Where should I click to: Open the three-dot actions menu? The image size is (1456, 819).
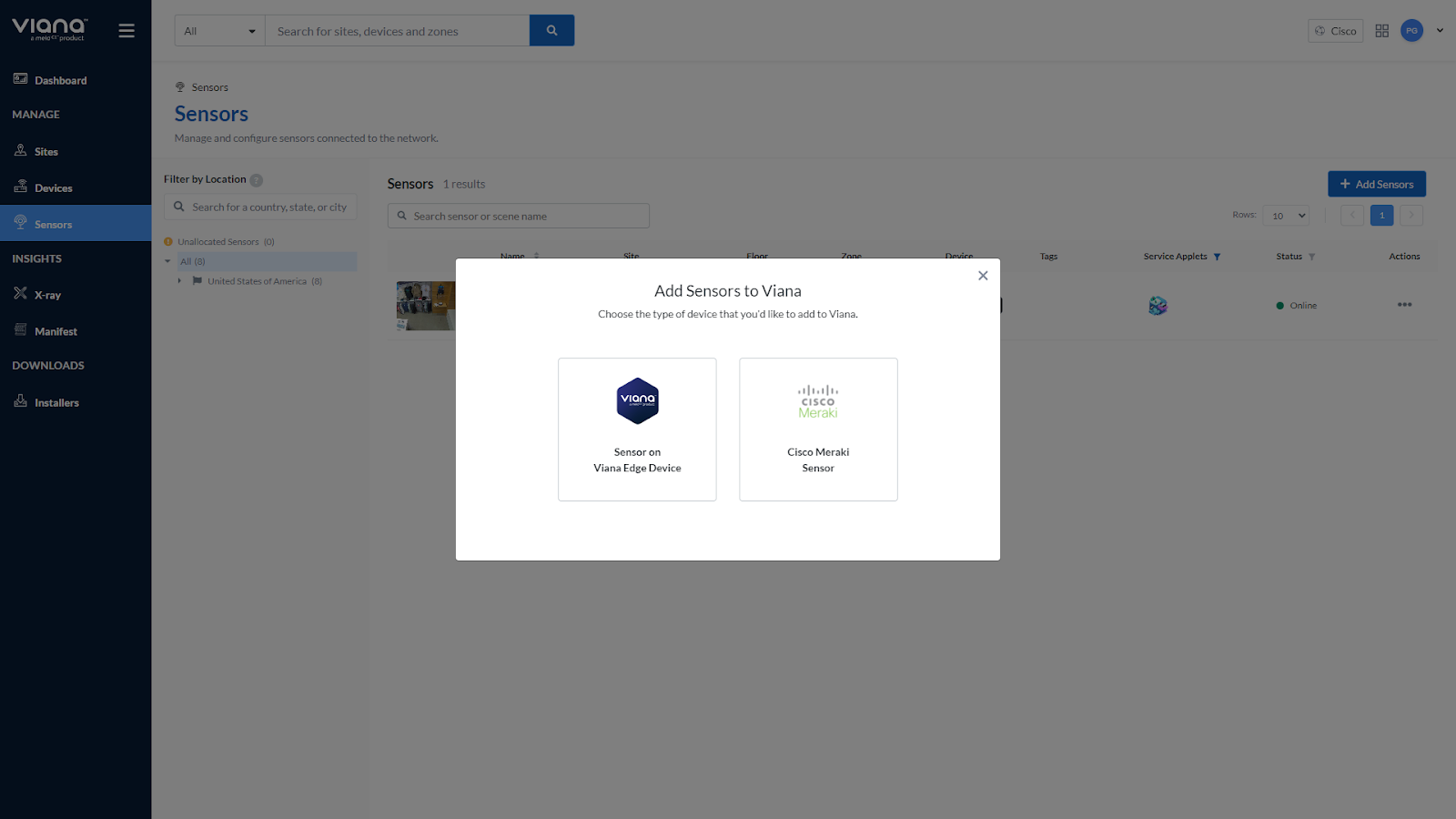1404,305
